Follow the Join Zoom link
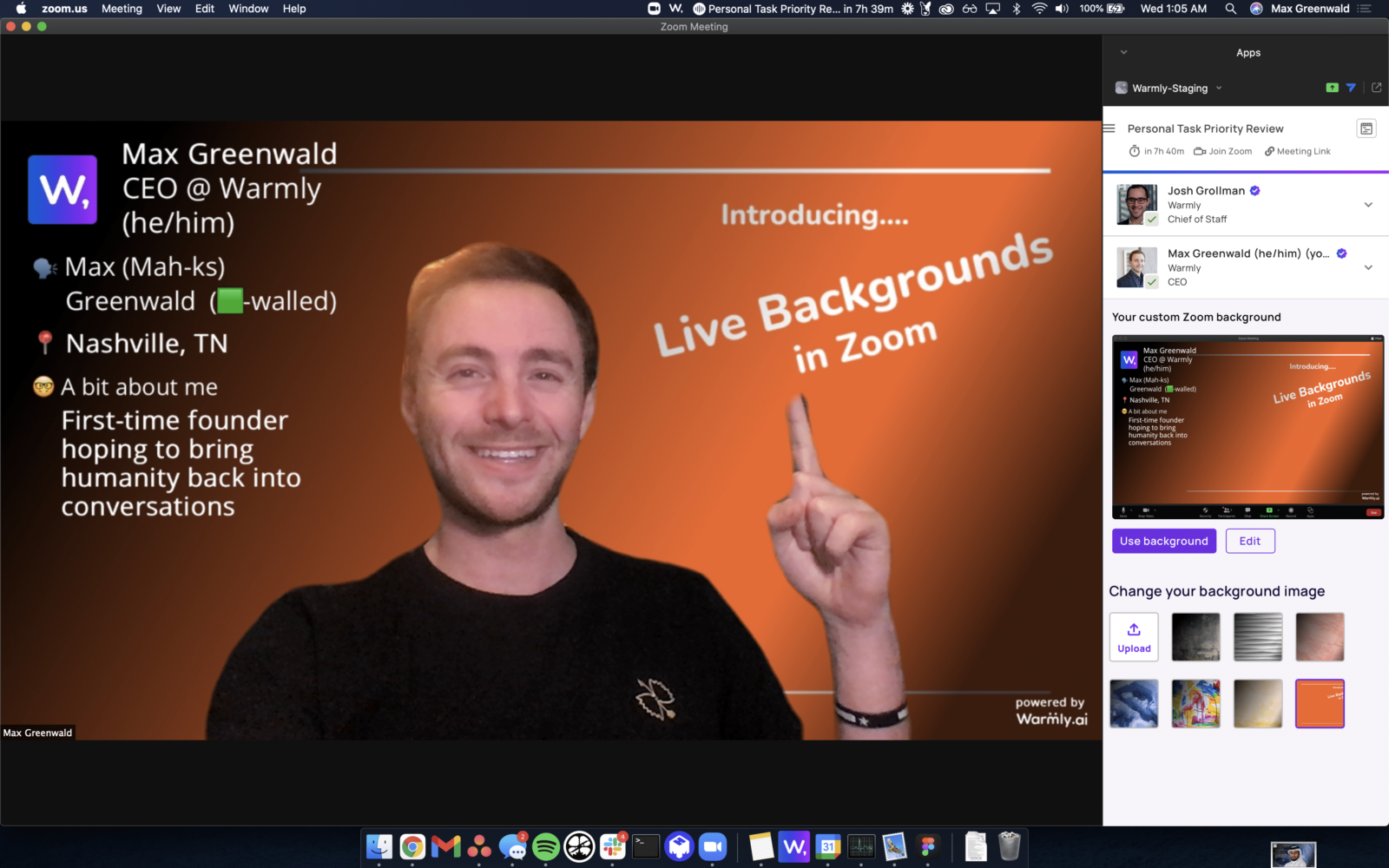Viewport: 1389px width, 868px height. (x=1223, y=151)
